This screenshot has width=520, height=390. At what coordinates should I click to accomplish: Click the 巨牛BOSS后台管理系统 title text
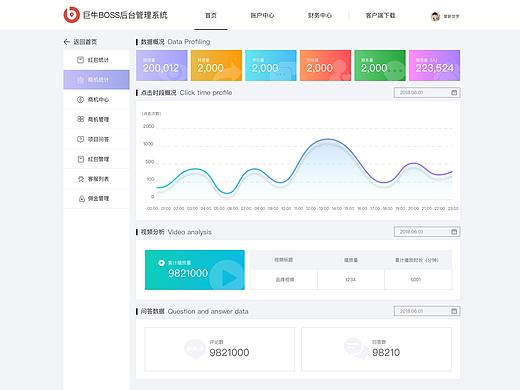pyautogui.click(x=125, y=15)
